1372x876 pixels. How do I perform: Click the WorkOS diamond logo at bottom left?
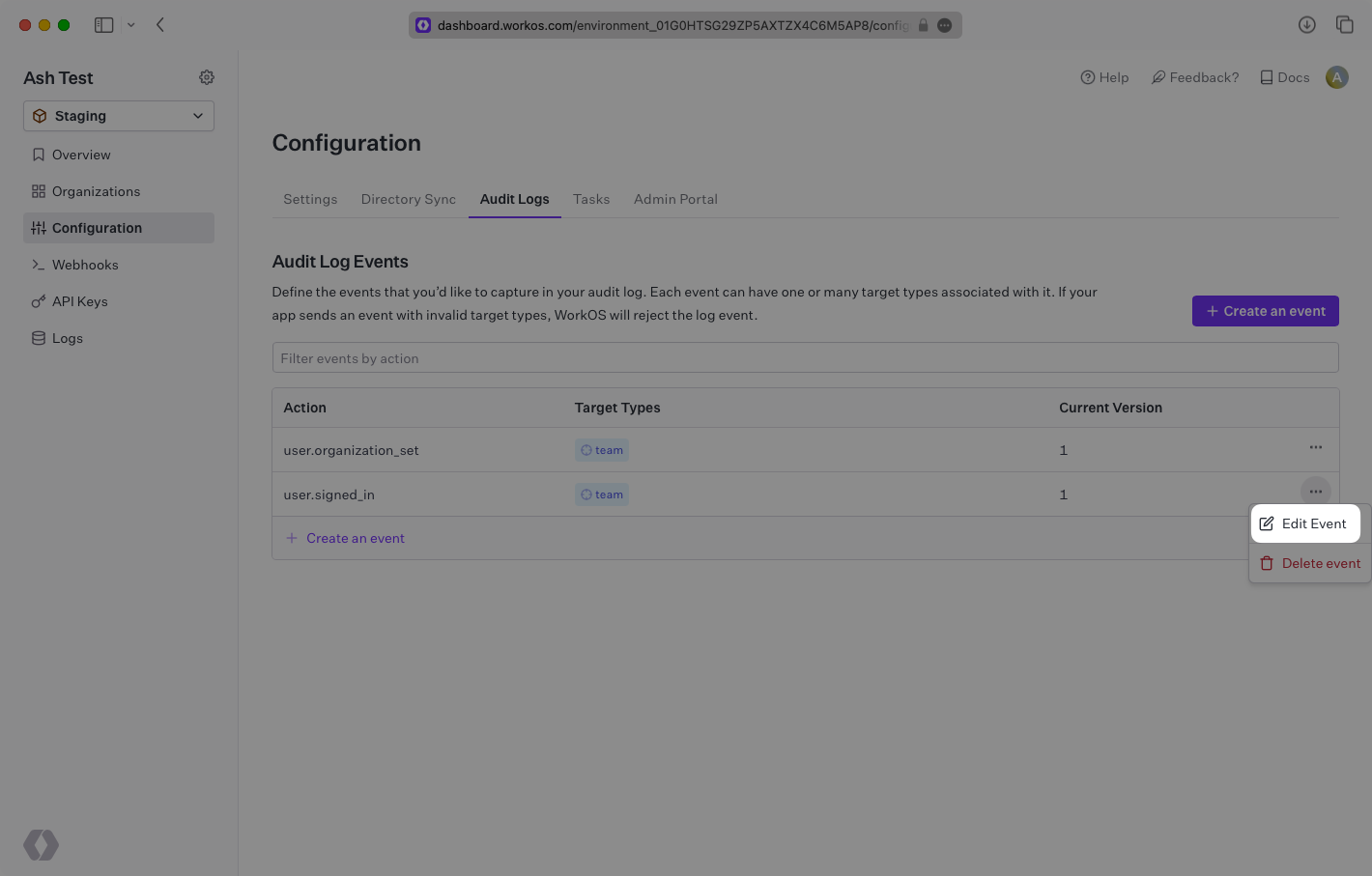point(41,844)
